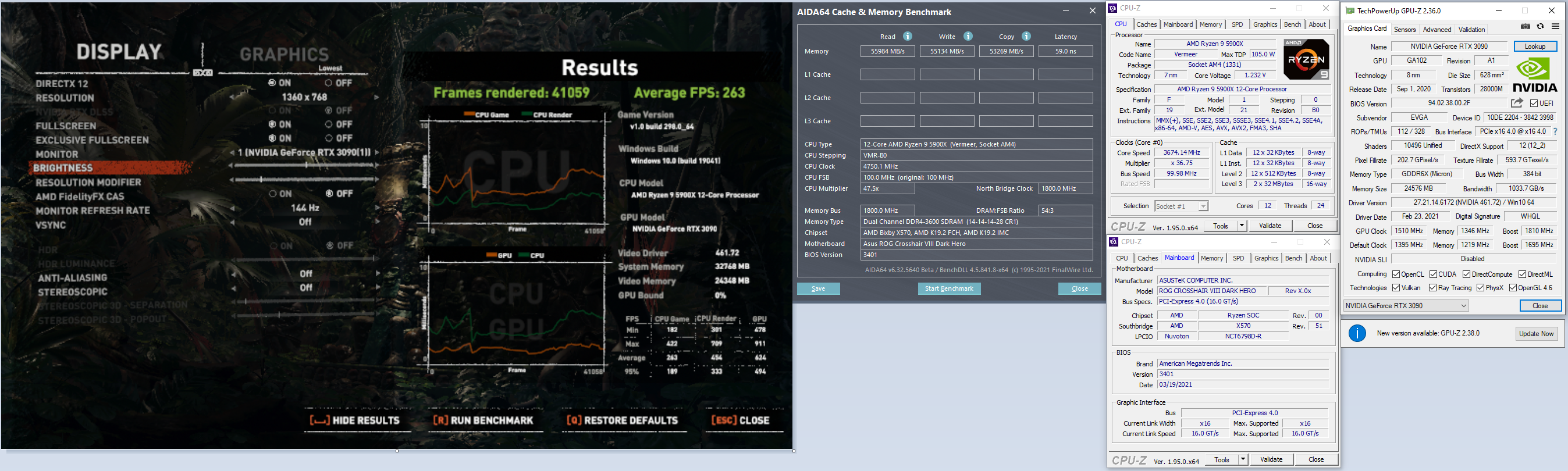Click GPU-Z refresh arrows icon
Viewport: 1568px width, 471px height.
pyautogui.click(x=1540, y=27)
